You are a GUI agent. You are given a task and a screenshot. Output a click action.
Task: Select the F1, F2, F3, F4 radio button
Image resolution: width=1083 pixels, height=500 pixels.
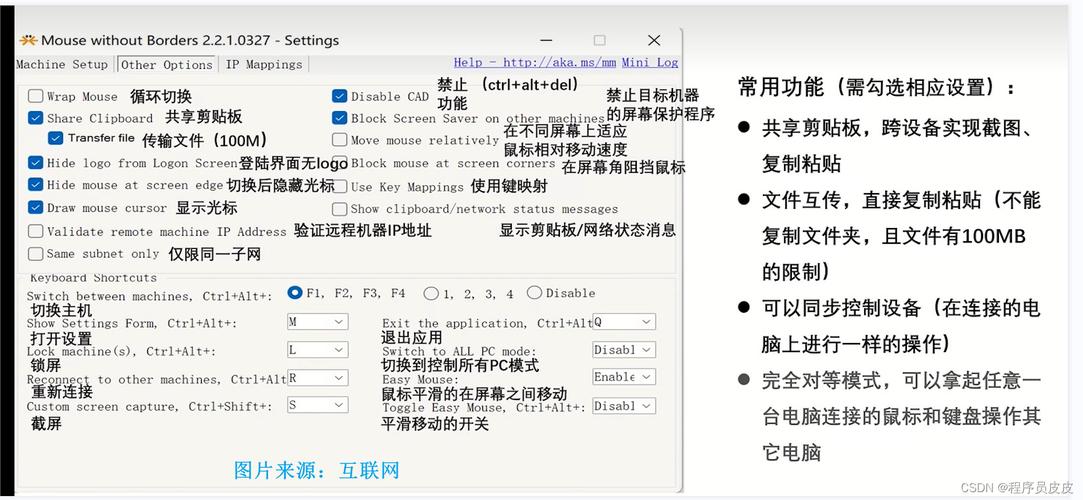coord(295,293)
